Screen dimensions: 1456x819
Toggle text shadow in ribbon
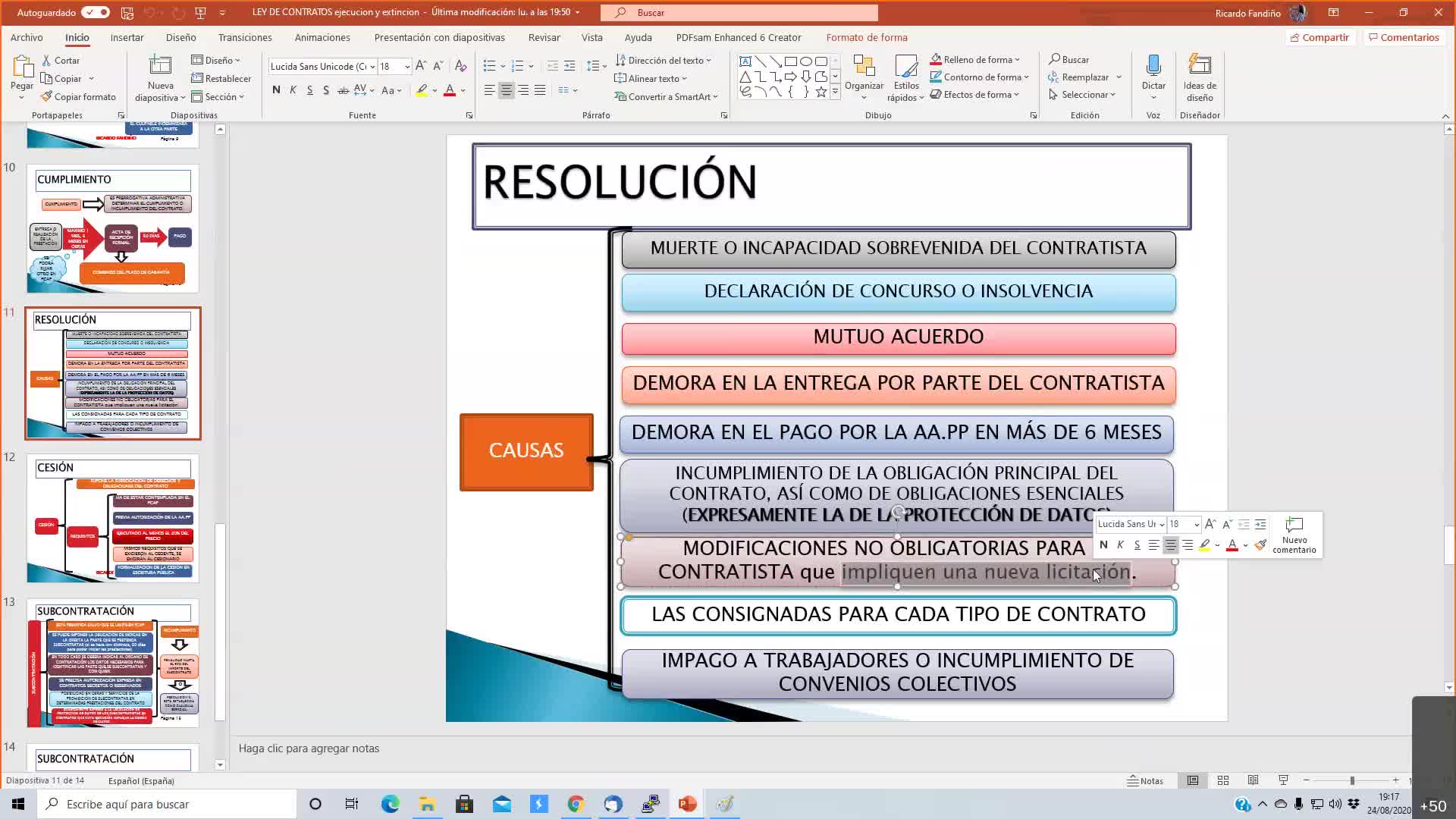point(326,89)
